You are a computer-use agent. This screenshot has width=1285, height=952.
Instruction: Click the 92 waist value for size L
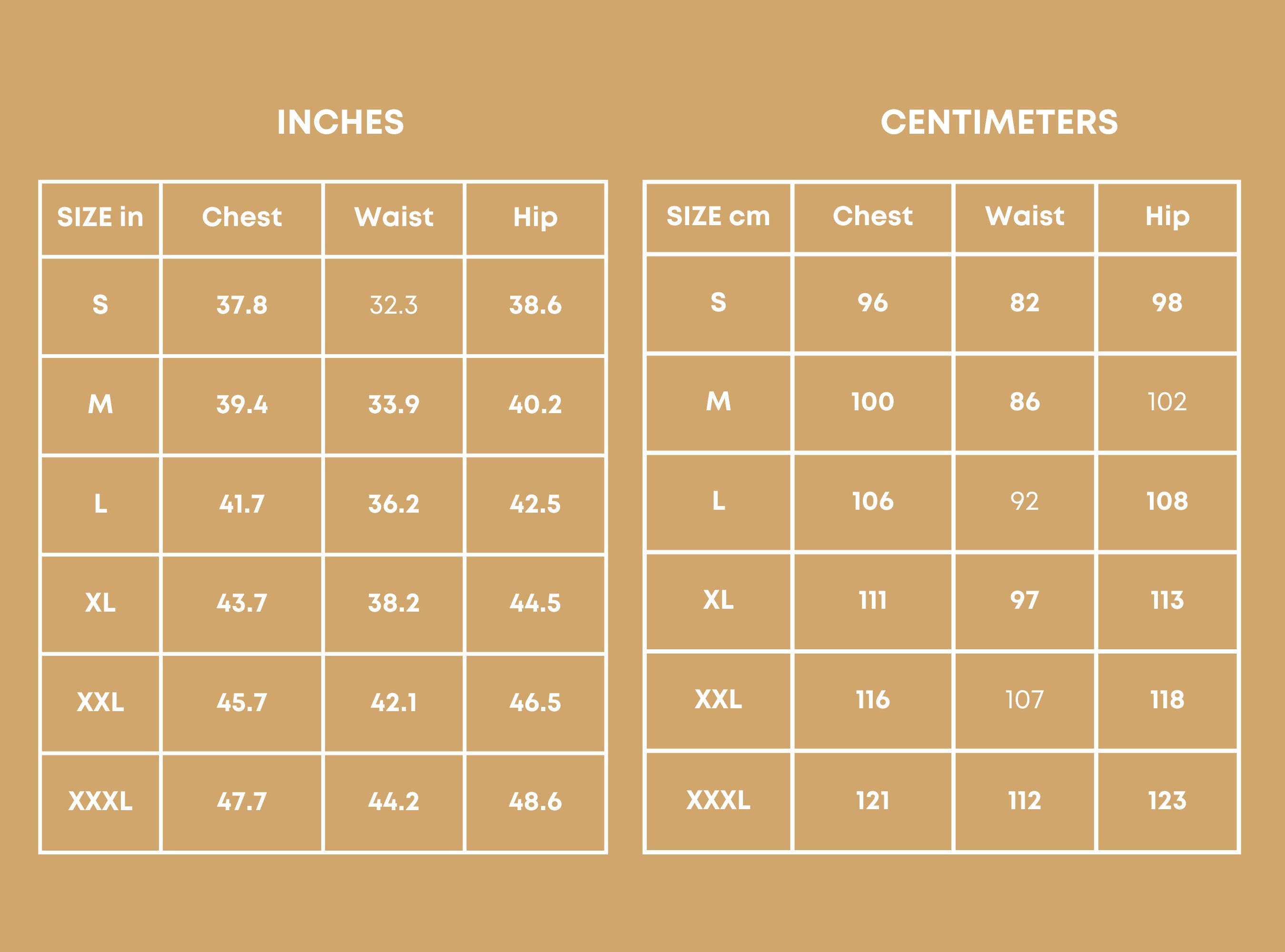tap(1025, 501)
